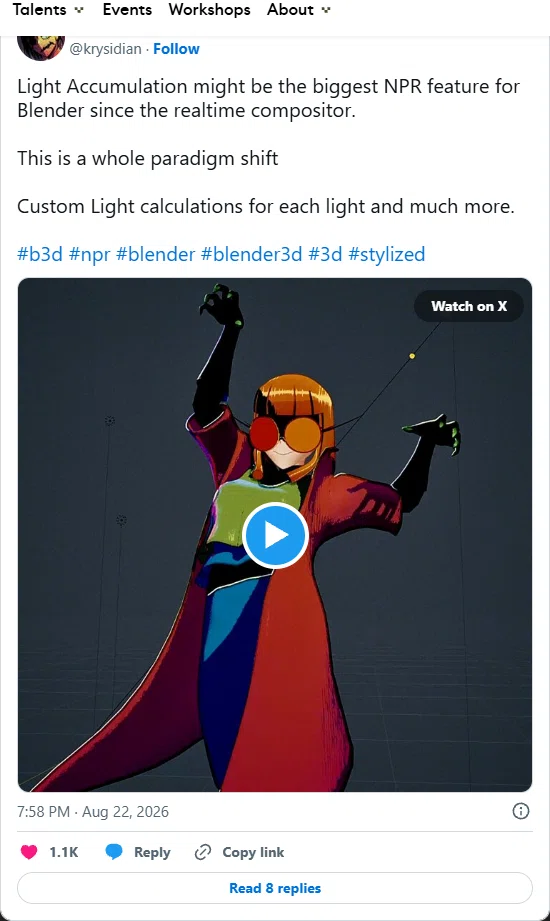
Task: Open the Events menu item
Action: 127,10
